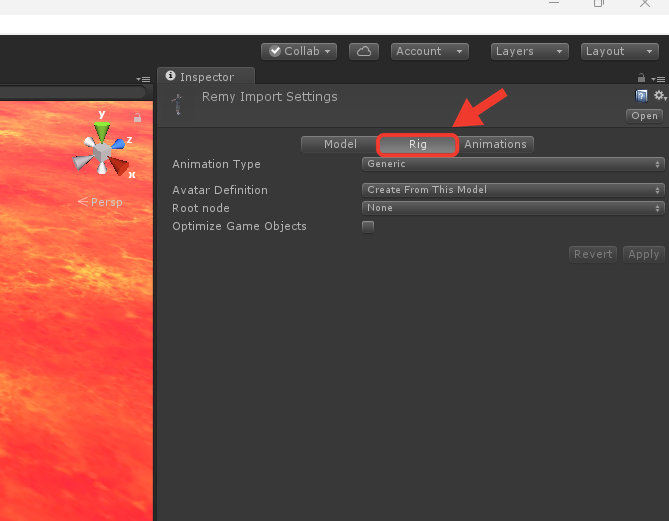The height and width of the screenshot is (521, 669).
Task: Open the help reference book icon
Action: [641, 96]
